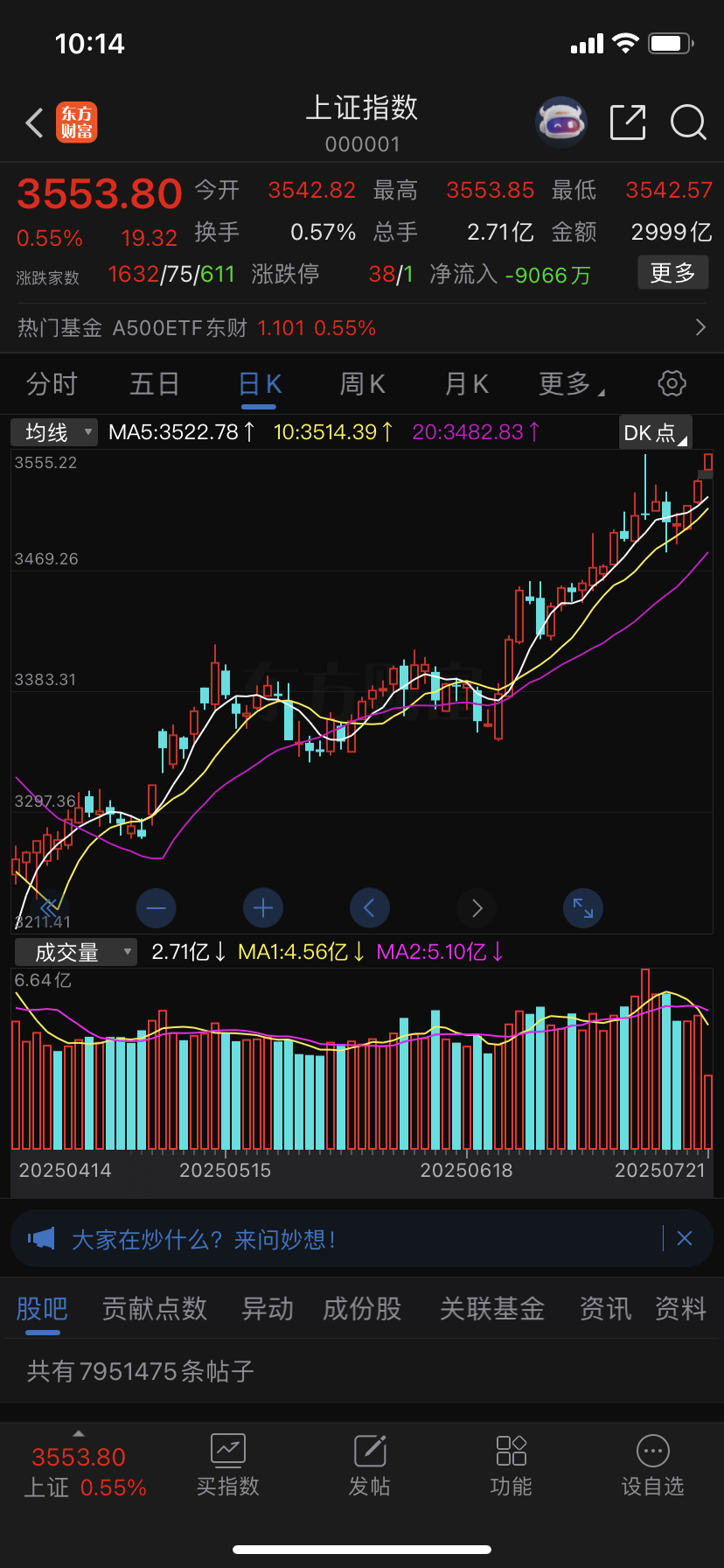724x1568 pixels.
Task: Tap the MA2:5.10亿 volume label
Action: [440, 952]
